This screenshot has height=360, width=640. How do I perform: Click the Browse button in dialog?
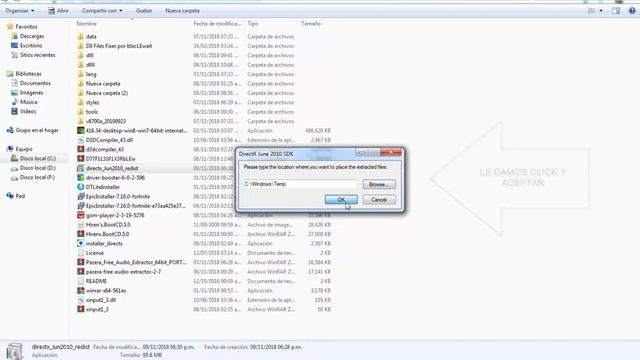point(379,184)
